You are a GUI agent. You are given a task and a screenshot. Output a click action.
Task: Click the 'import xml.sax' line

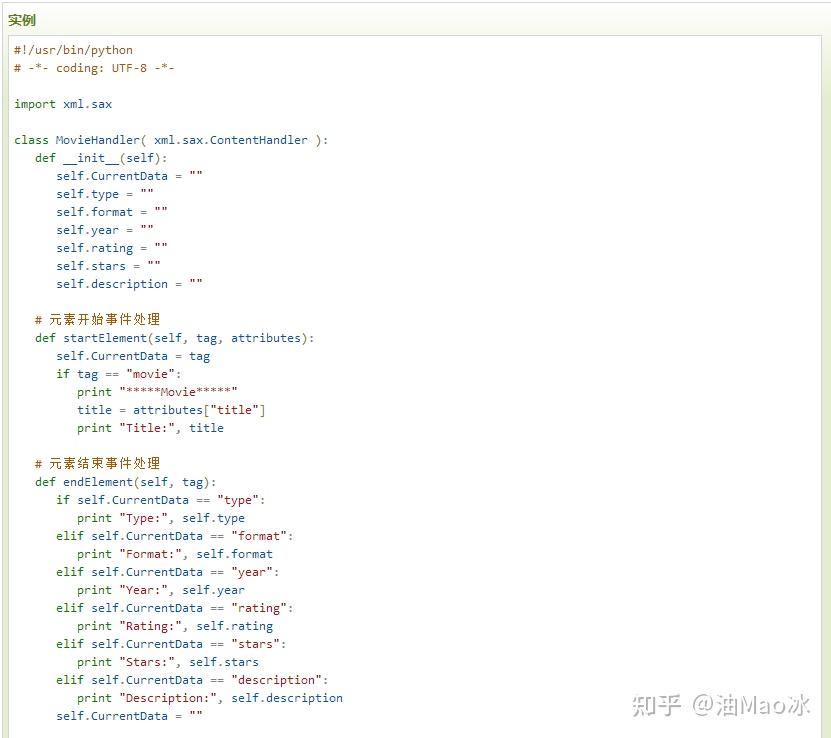(63, 104)
